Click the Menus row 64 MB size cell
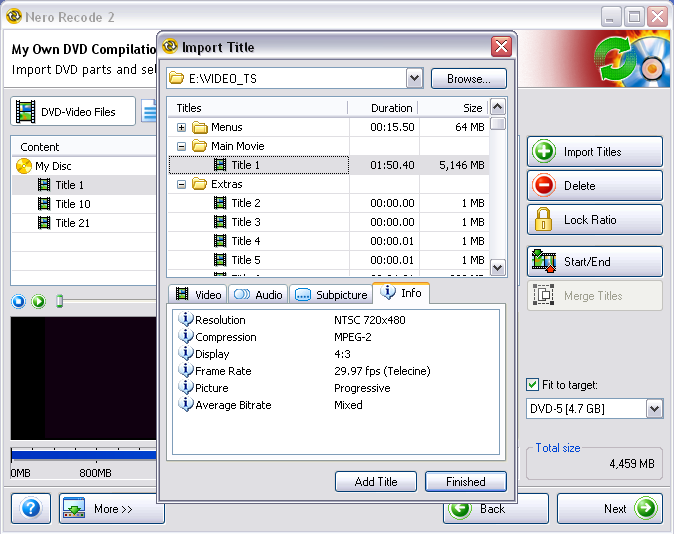 pos(455,127)
